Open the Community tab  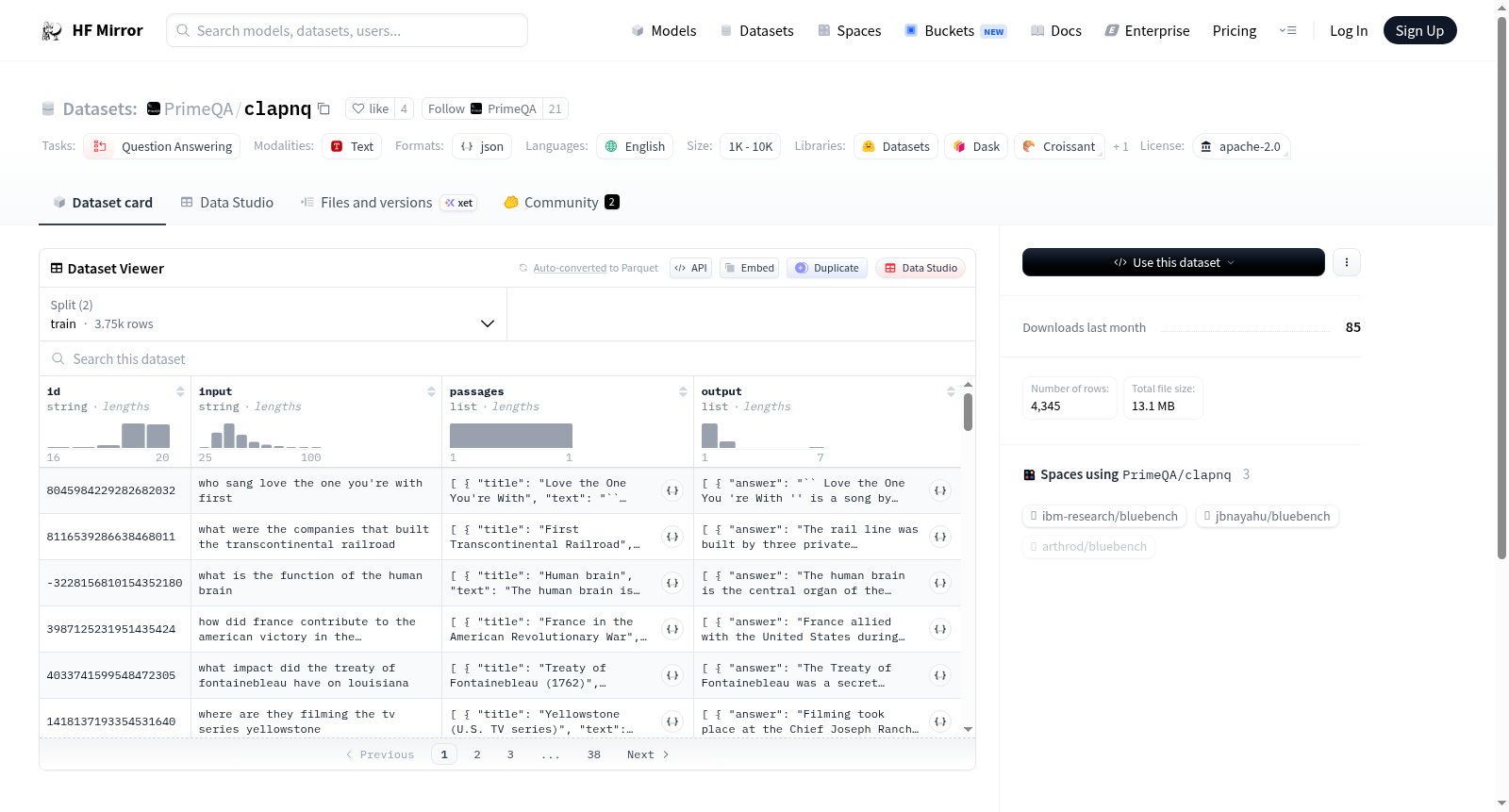click(x=562, y=203)
